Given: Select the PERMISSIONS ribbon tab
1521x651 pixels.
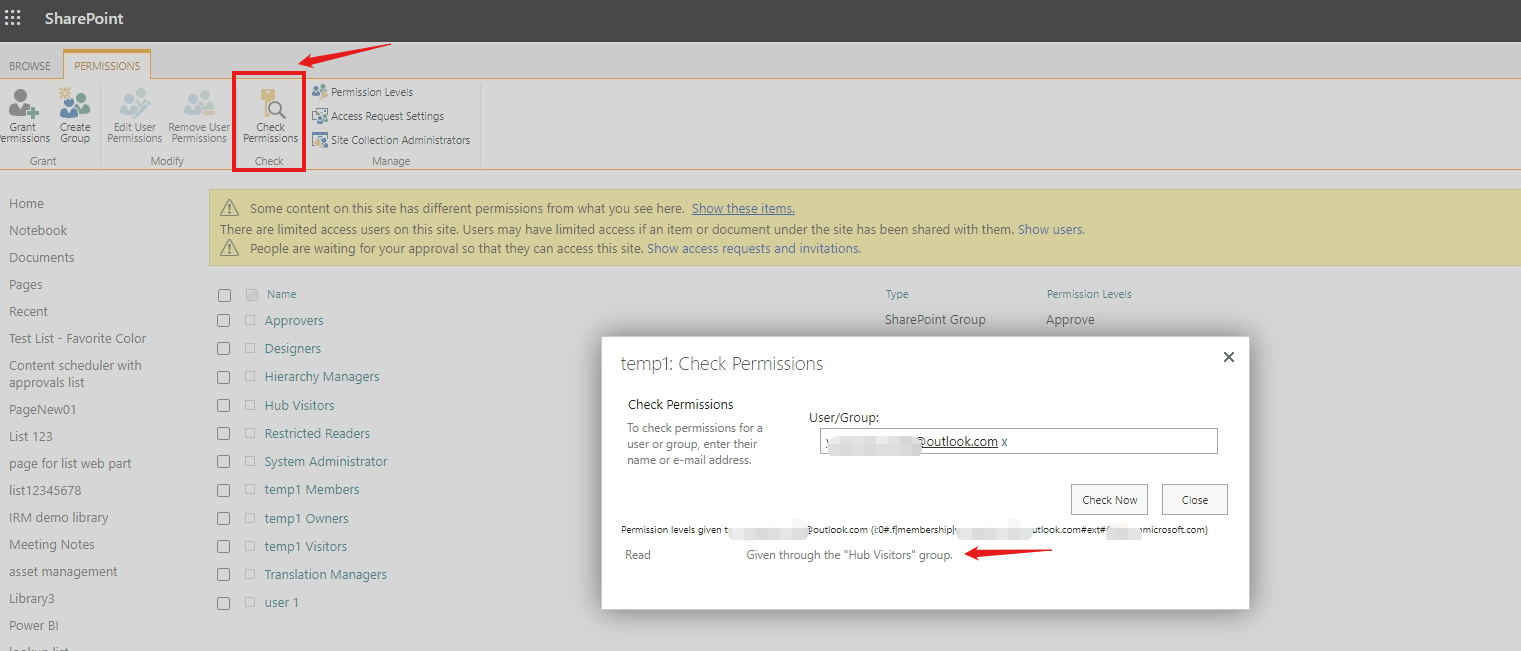Looking at the screenshot, I should click(x=107, y=66).
